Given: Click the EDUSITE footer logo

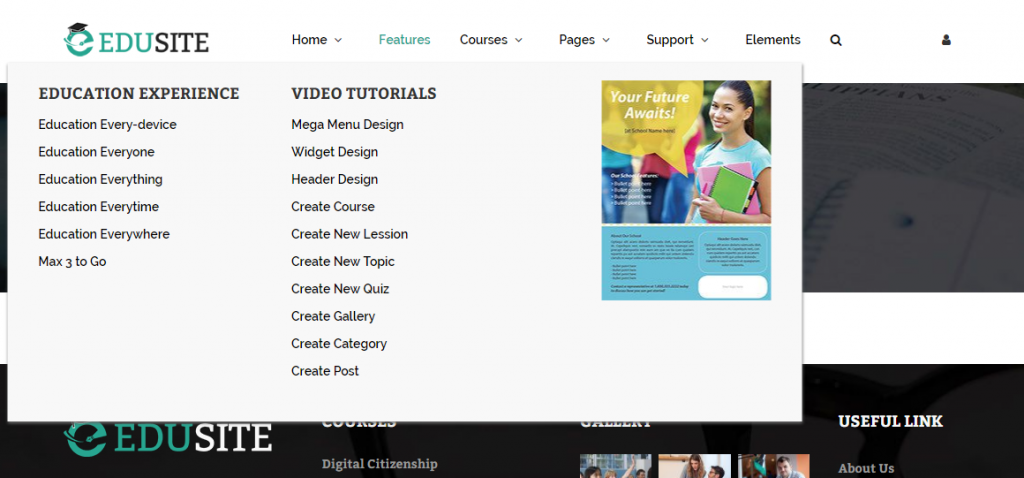Looking at the screenshot, I should click(168, 438).
